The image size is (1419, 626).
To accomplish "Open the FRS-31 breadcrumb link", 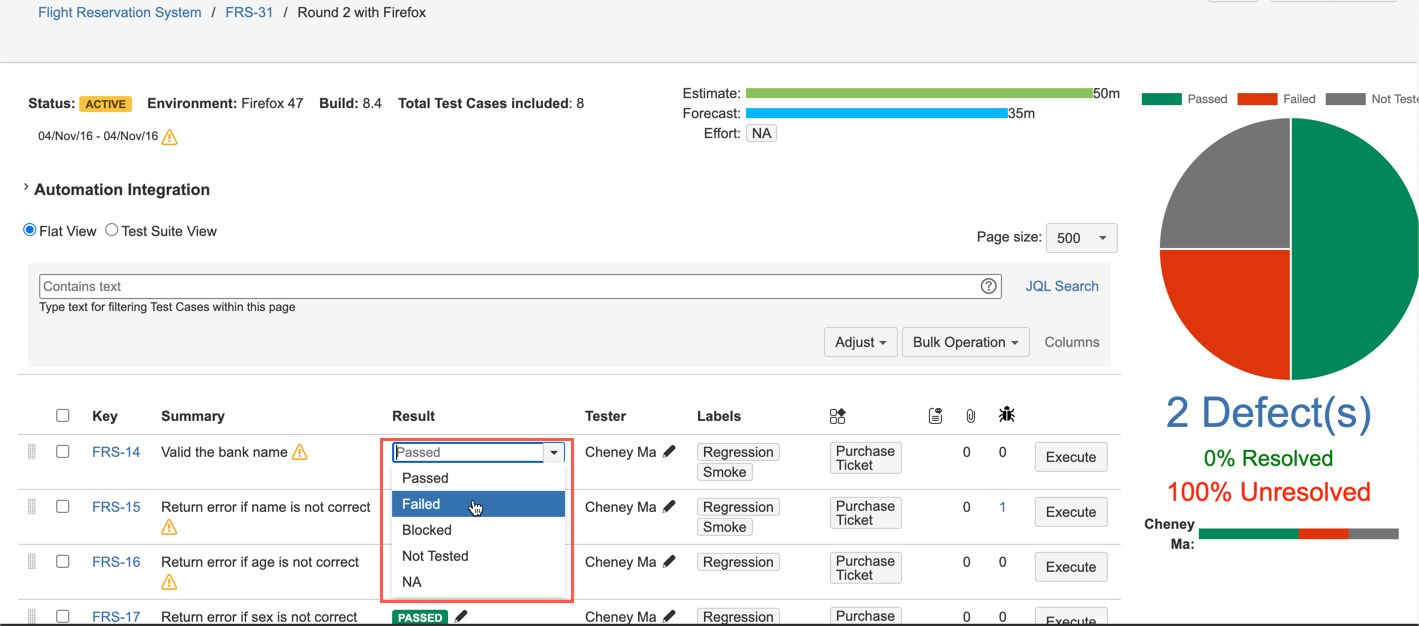I will click(249, 13).
